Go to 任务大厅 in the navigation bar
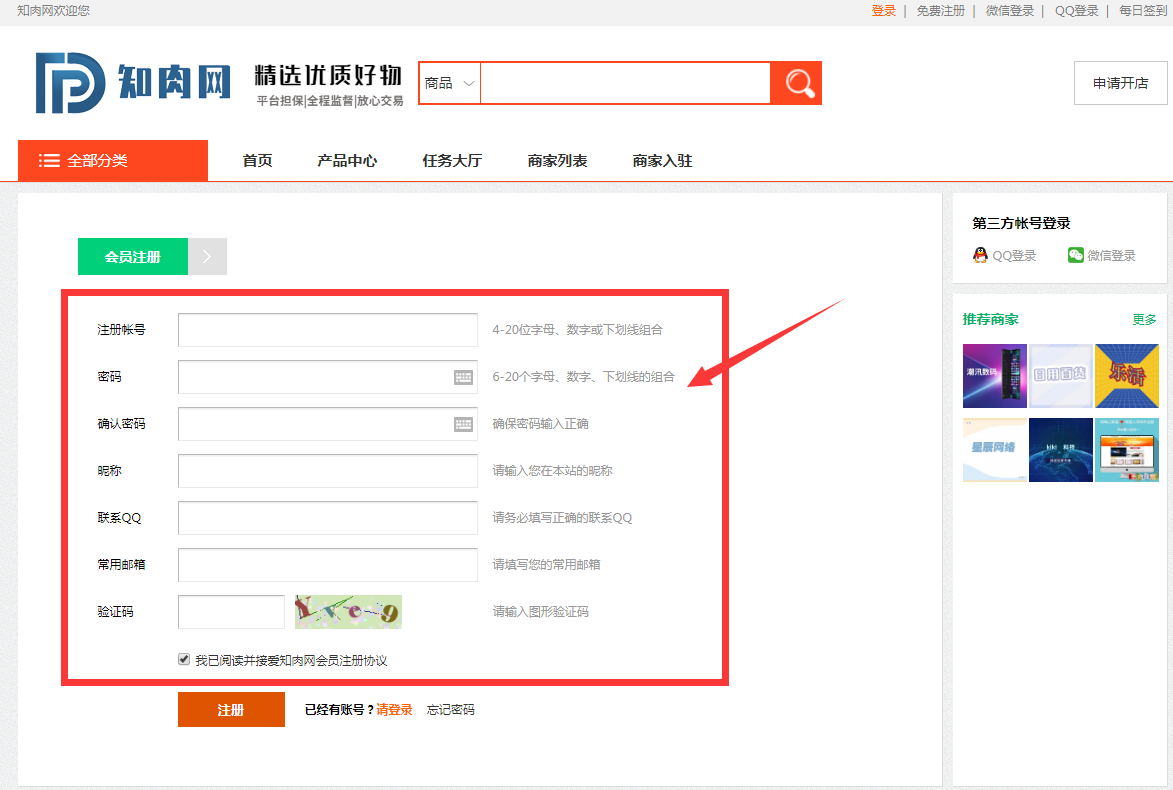Screen dimensions: 1173x790 pyautogui.click(x=452, y=161)
